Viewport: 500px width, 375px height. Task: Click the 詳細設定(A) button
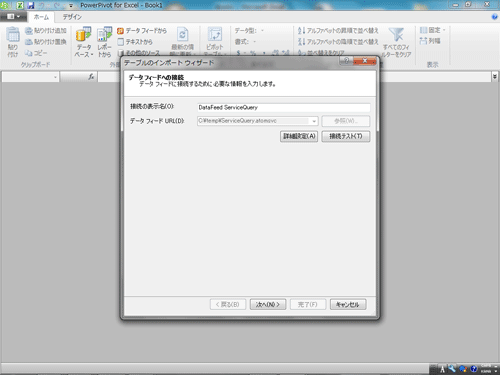[x=299, y=136]
